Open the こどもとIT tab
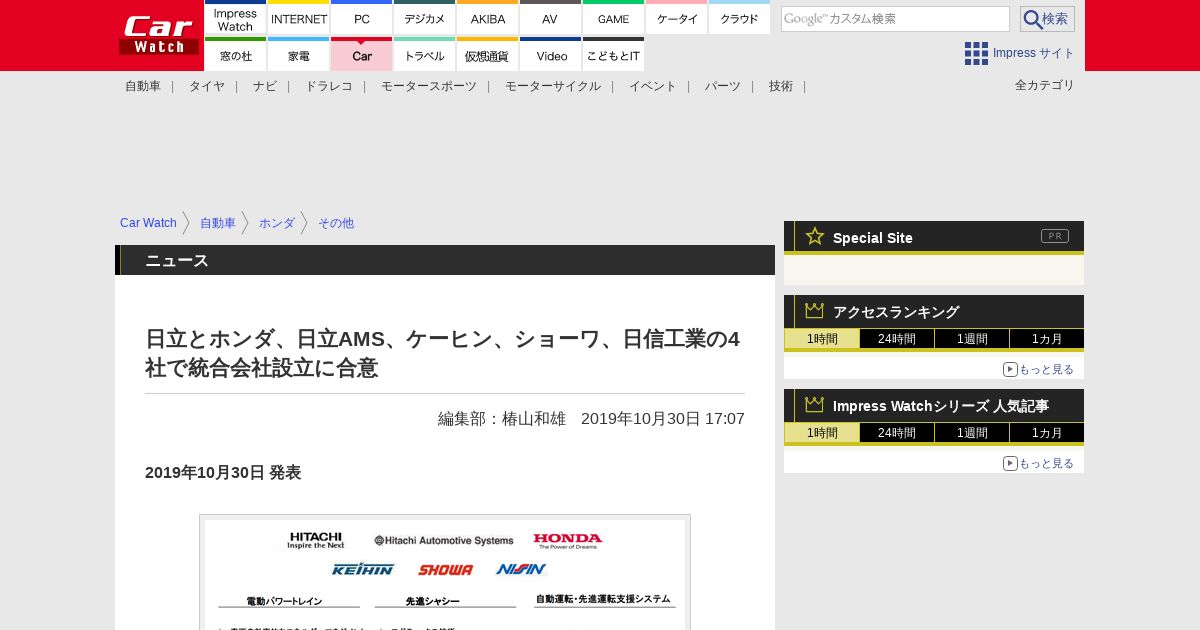Image resolution: width=1200 pixels, height=630 pixels. [x=614, y=54]
